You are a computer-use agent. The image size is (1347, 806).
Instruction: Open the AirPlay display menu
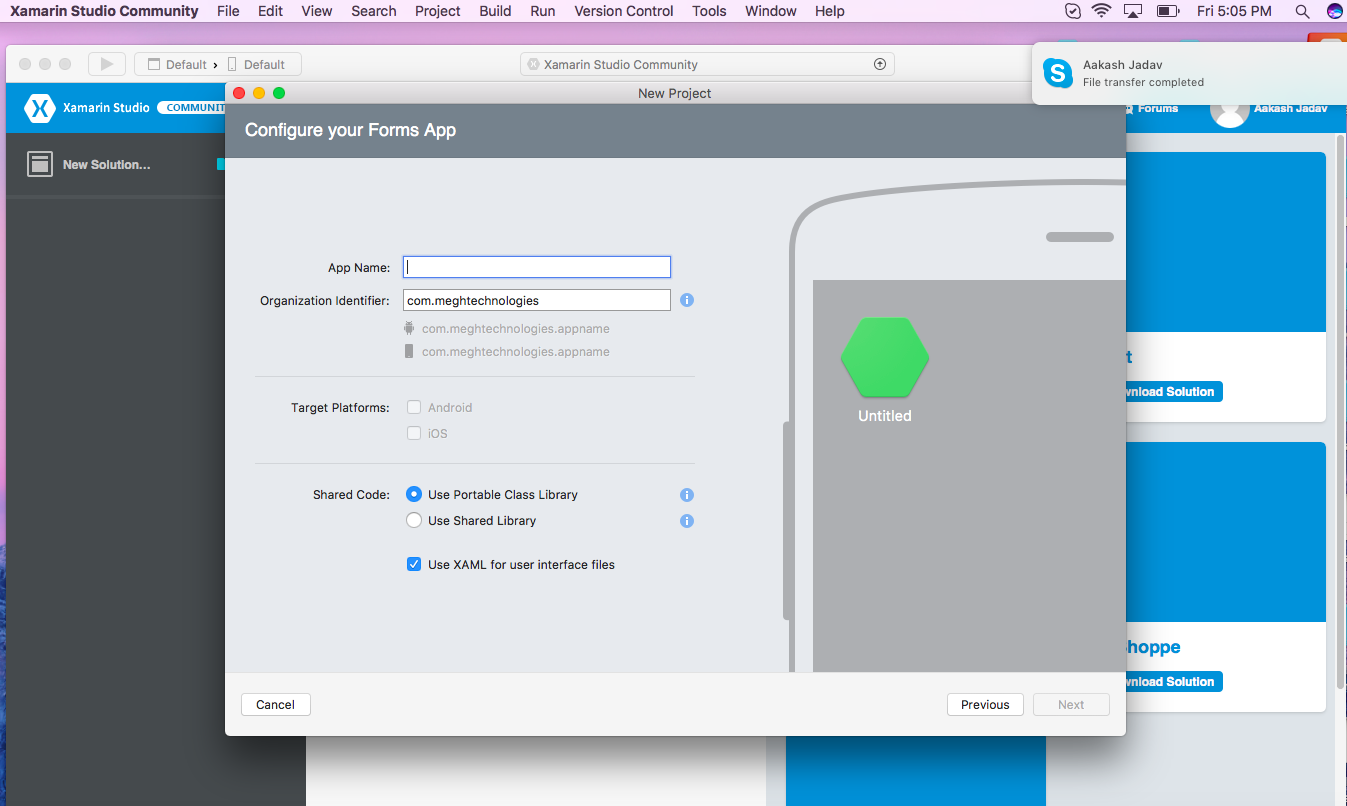[1133, 11]
